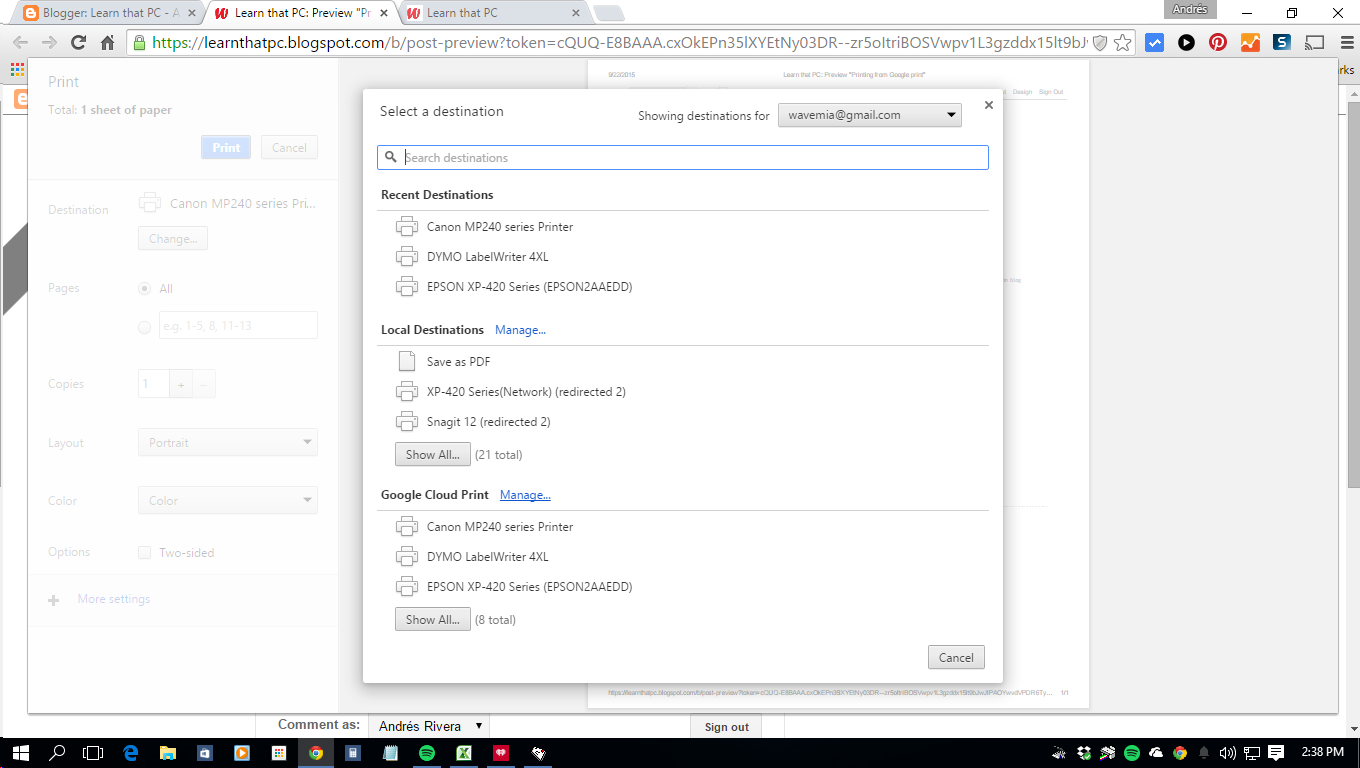1360x768 pixels.
Task: Decrease copies with the minus button
Action: 204,384
